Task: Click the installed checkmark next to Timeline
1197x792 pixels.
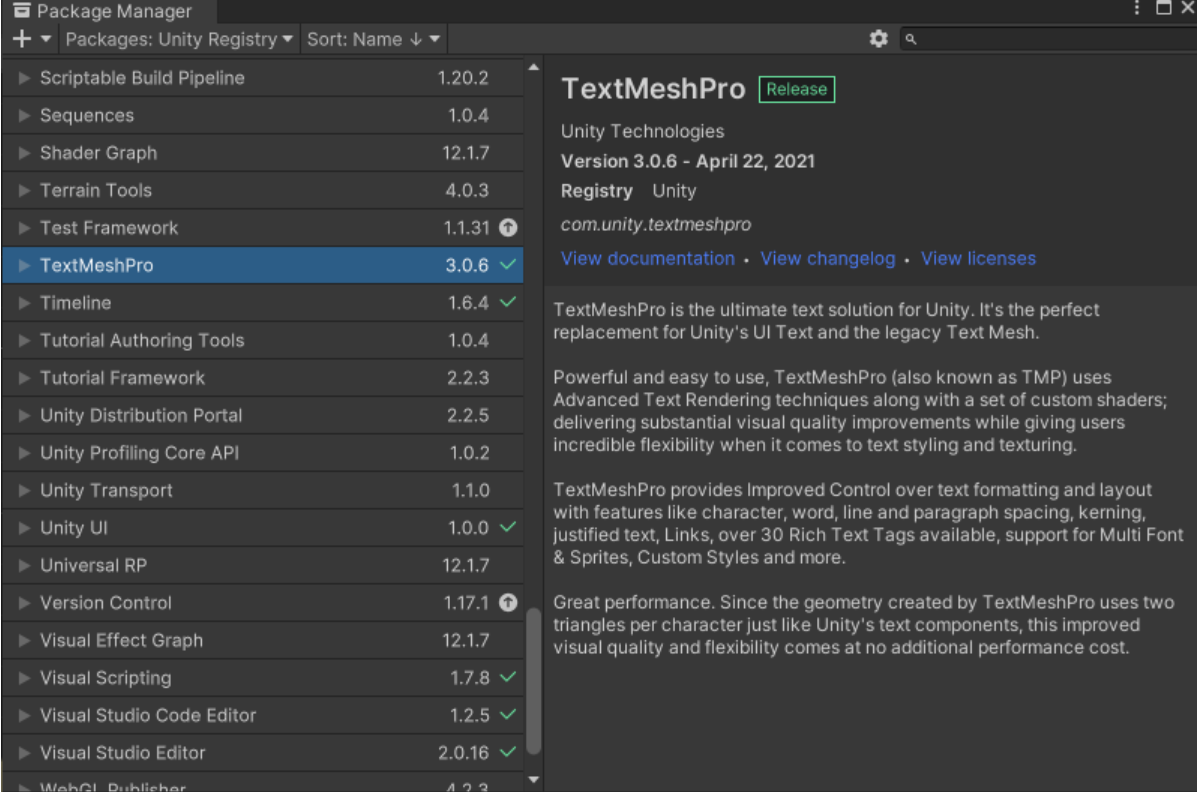Action: 508,302
